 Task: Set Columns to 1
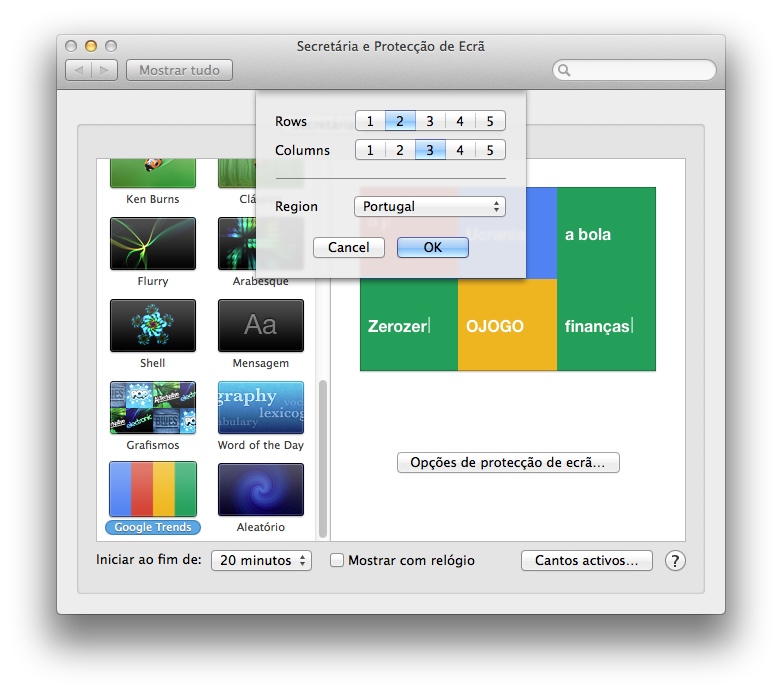tap(370, 150)
